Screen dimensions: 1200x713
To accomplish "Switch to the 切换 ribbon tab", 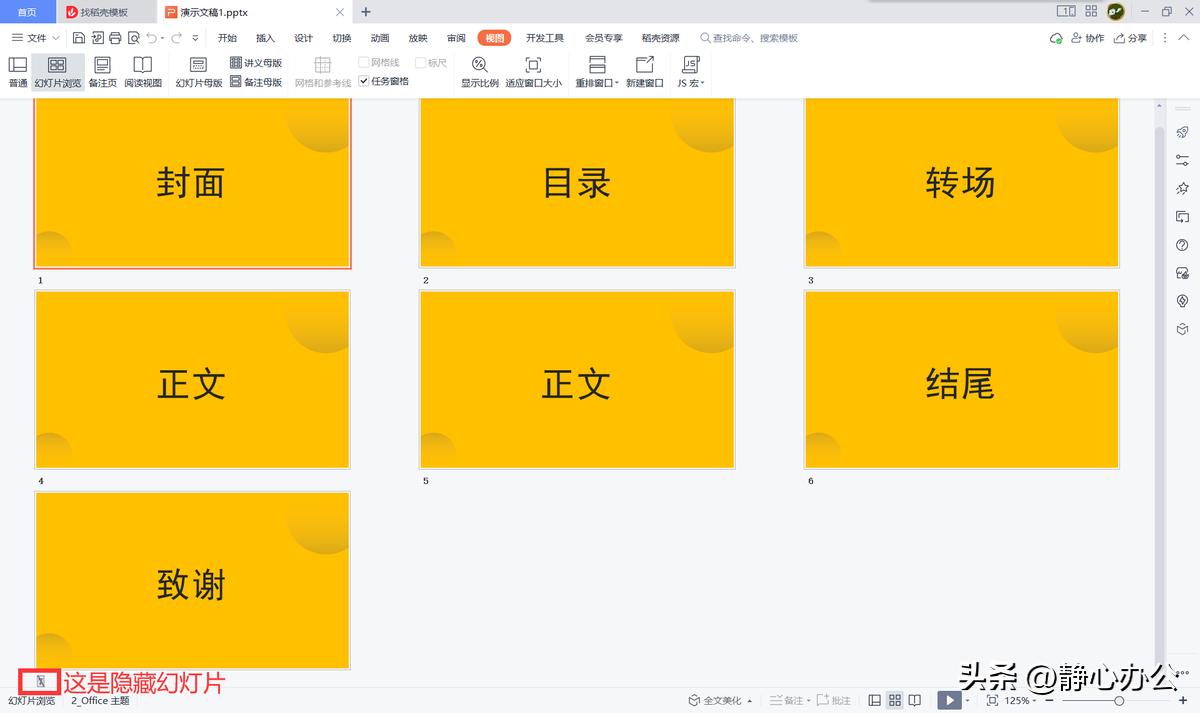I will point(341,38).
